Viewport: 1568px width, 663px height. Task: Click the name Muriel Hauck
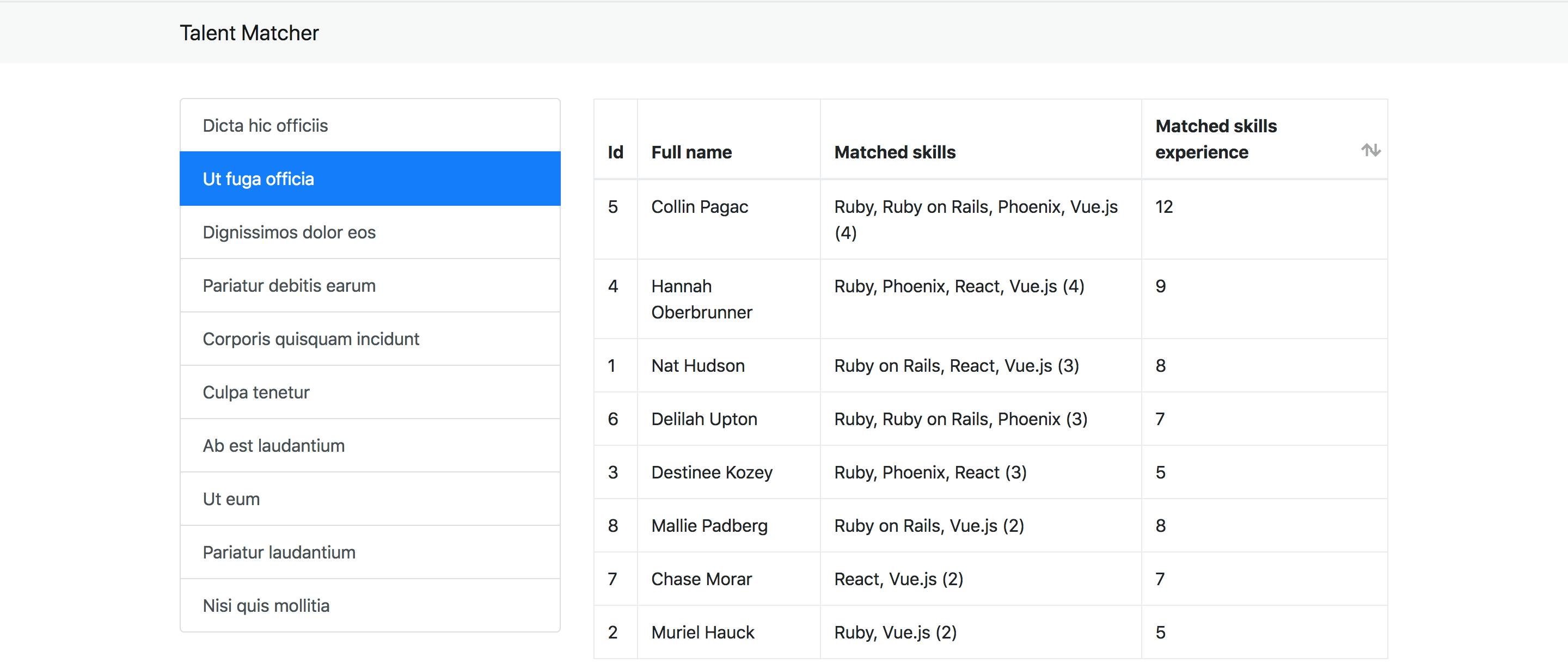[x=703, y=632]
